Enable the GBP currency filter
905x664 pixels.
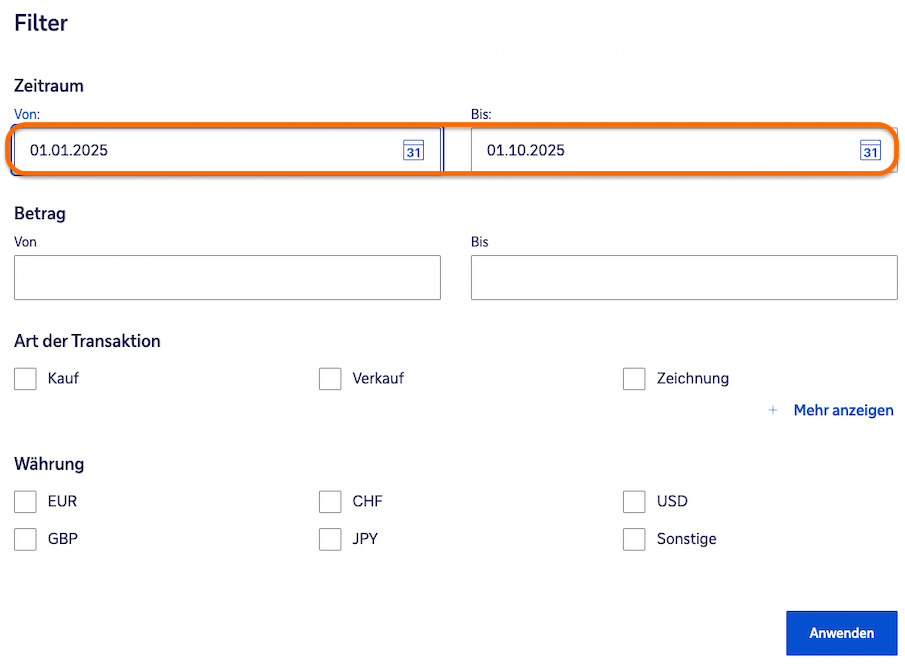point(26,539)
